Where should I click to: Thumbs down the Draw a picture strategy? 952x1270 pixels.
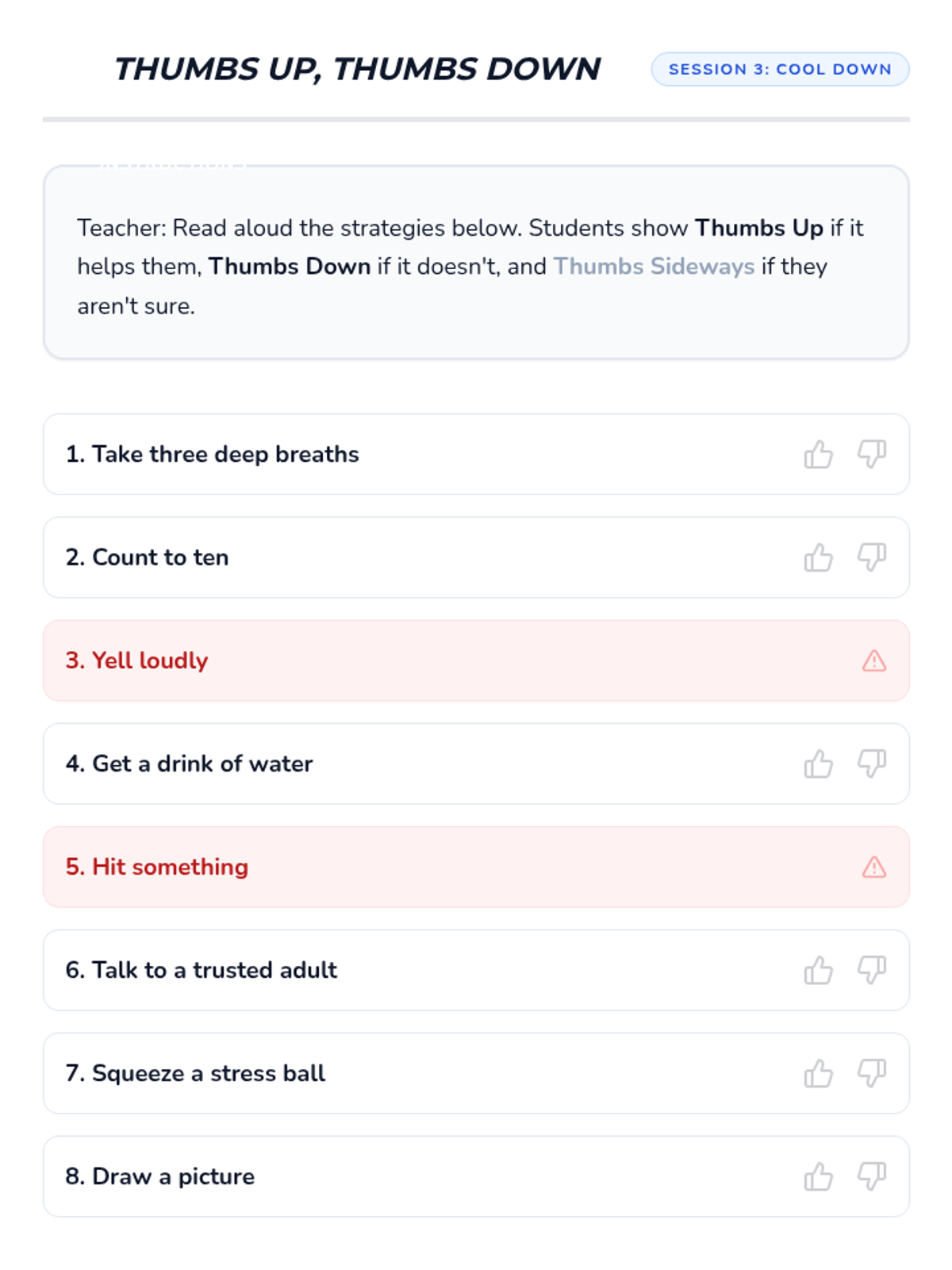(x=871, y=1177)
